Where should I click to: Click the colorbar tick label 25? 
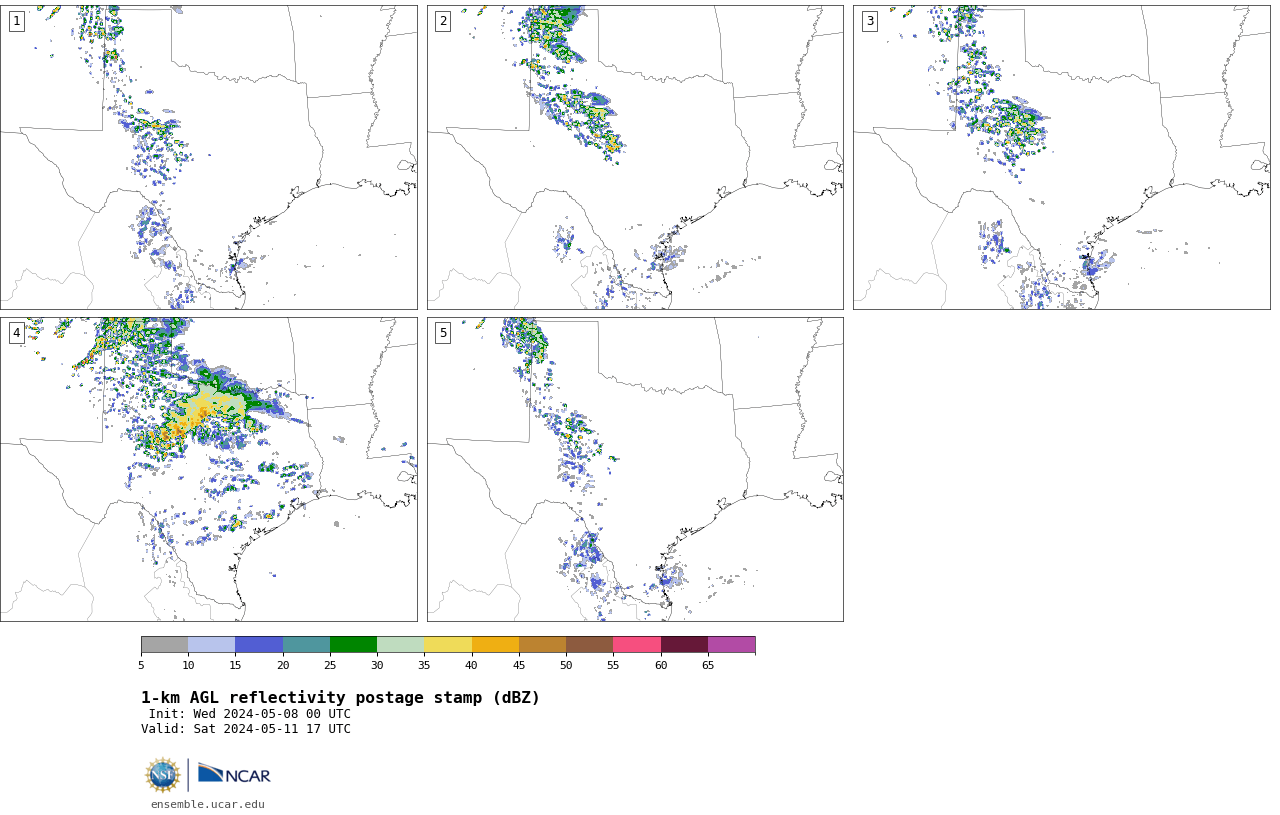tap(330, 665)
